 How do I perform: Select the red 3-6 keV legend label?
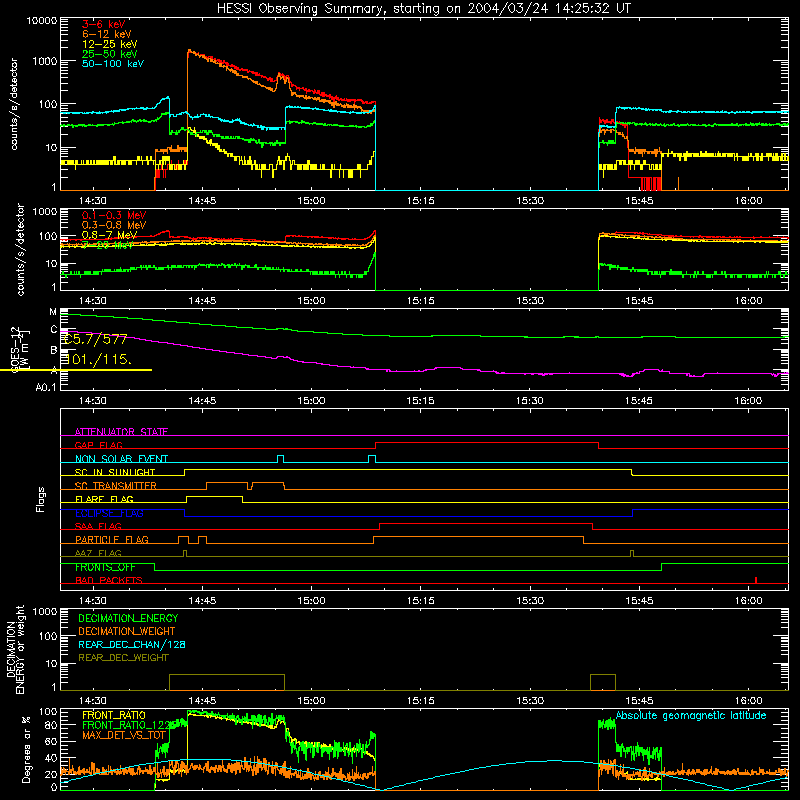tap(104, 24)
